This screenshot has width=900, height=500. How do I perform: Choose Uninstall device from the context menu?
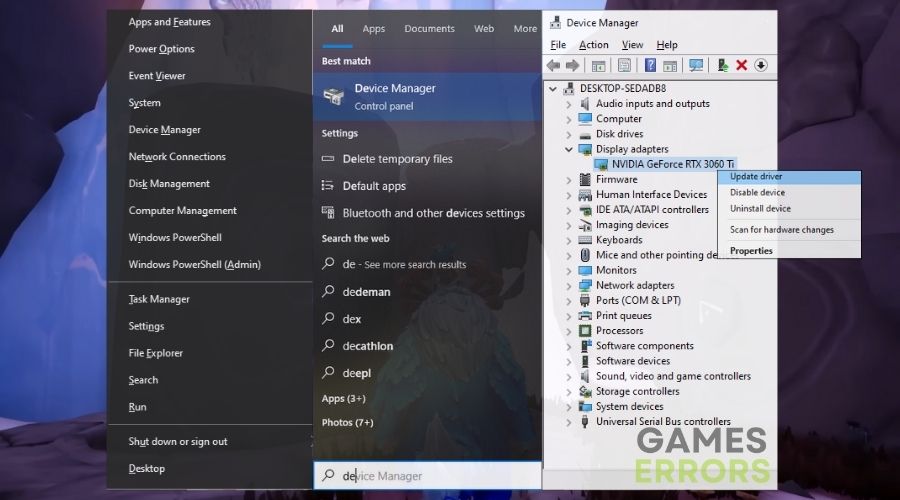click(789, 208)
